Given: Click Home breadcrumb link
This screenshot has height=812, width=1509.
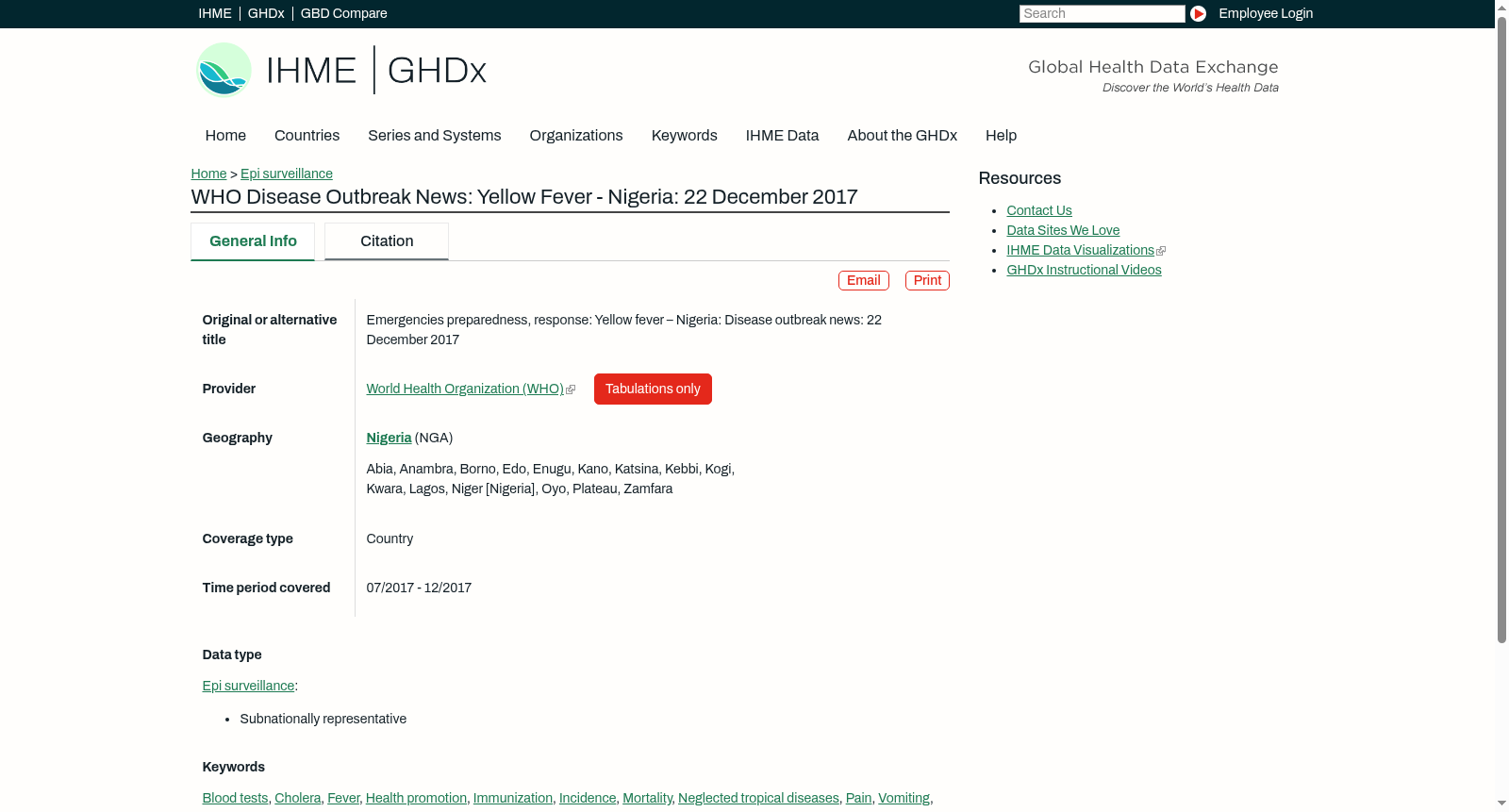Looking at the screenshot, I should (x=208, y=174).
